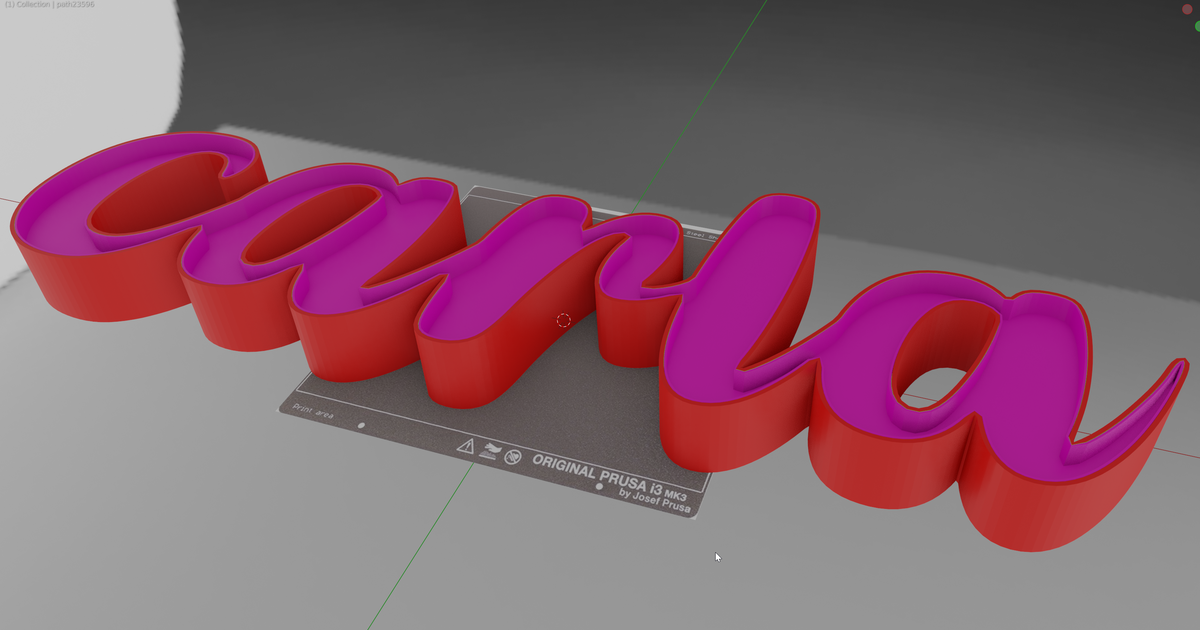Click Collection in the top-left breadcrumb
1200x630 pixels.
[33, 4]
